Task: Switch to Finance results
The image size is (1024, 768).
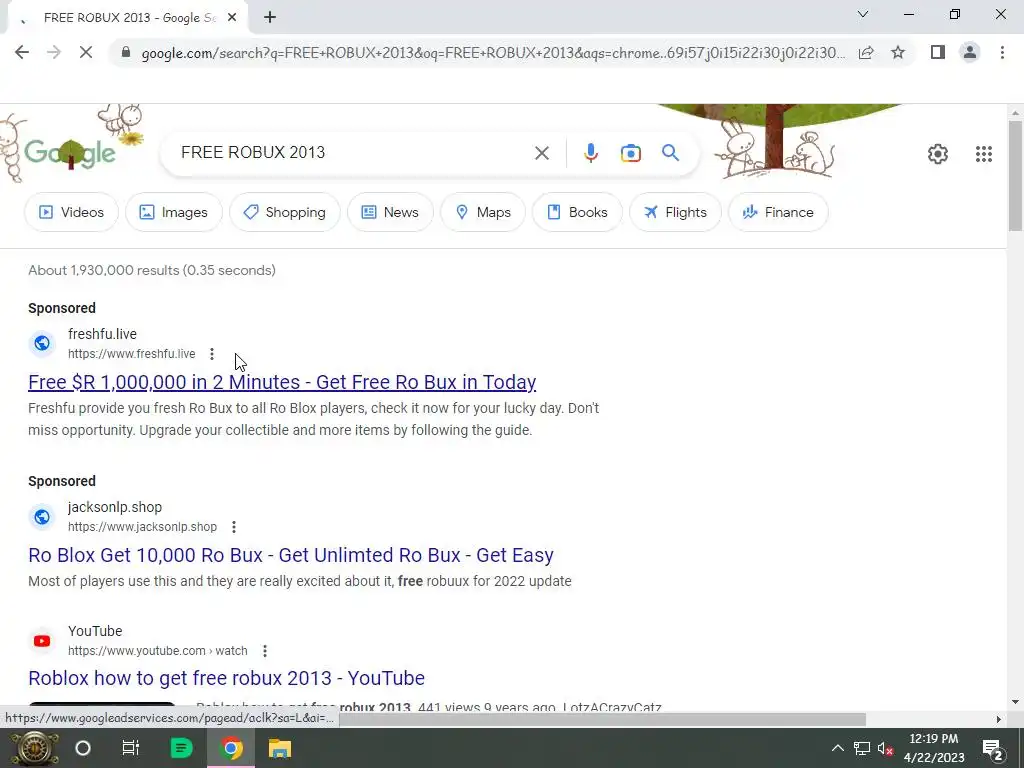Action: point(778,212)
